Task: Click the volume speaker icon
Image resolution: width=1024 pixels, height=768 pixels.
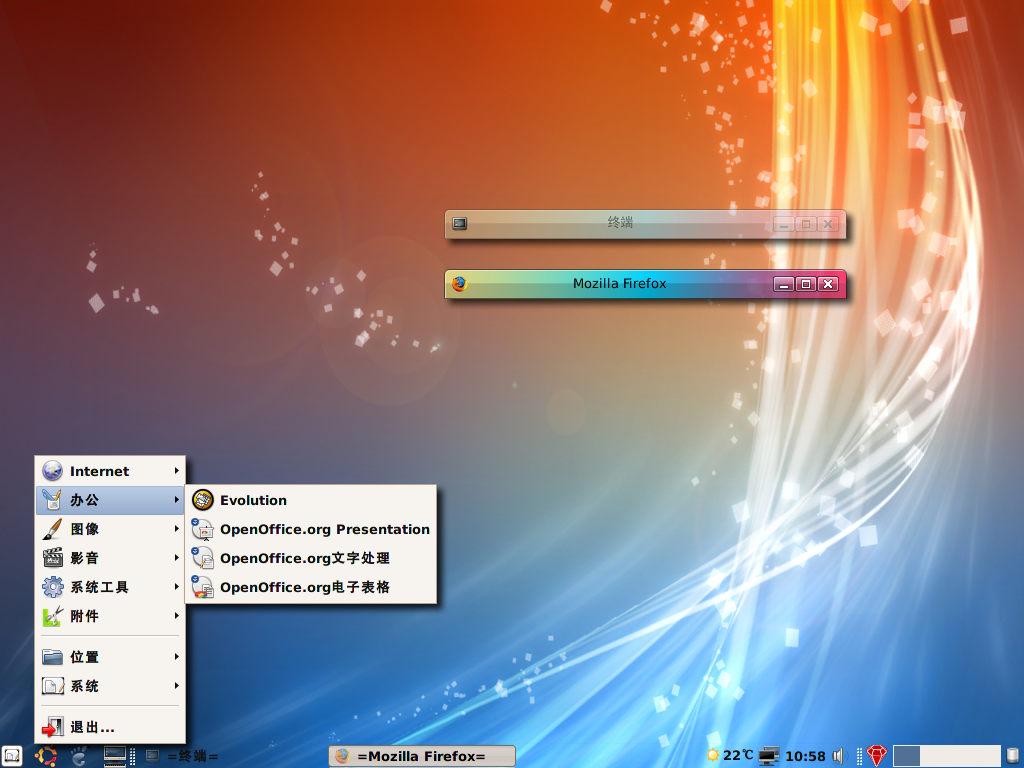Action: (x=839, y=756)
